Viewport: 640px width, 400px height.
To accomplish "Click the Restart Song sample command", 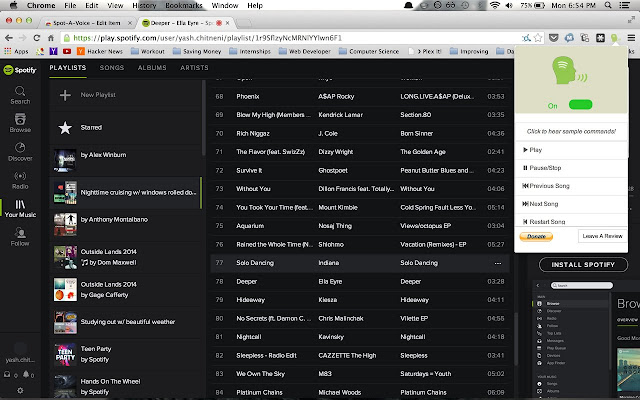I will tap(571, 220).
